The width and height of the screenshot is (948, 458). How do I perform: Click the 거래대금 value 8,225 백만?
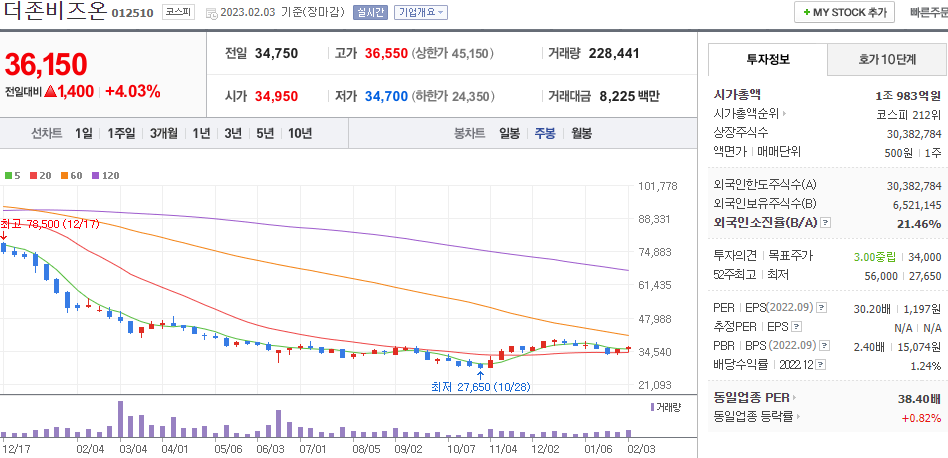[630, 95]
